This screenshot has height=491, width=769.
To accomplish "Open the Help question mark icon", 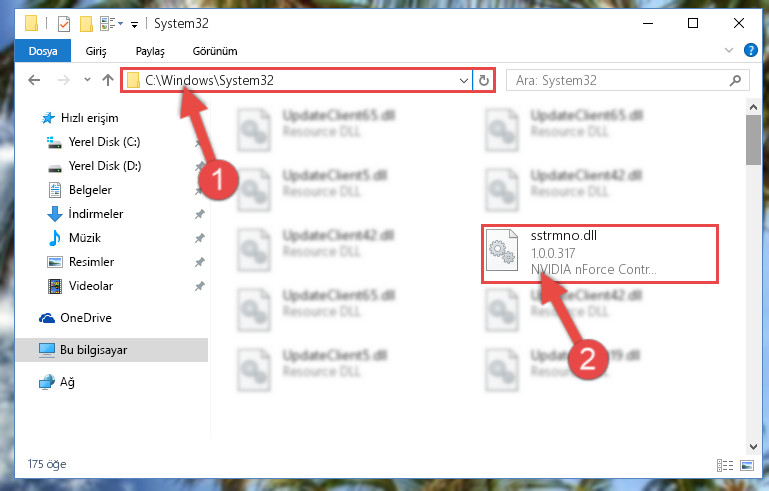I will pos(750,50).
